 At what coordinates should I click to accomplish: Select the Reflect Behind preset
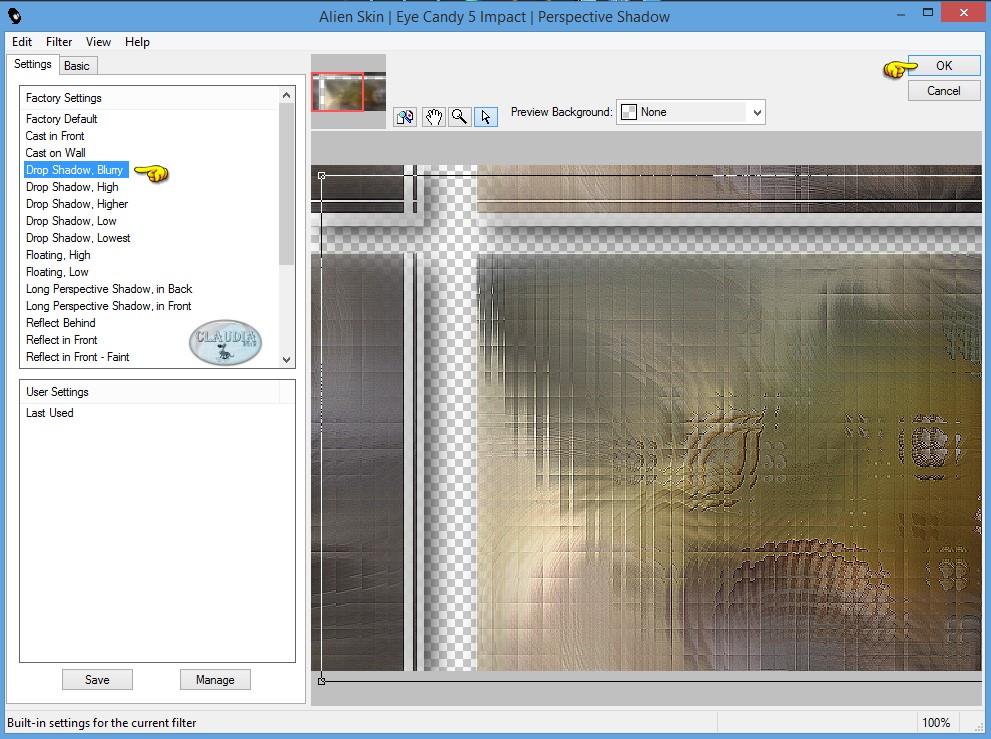(x=61, y=323)
